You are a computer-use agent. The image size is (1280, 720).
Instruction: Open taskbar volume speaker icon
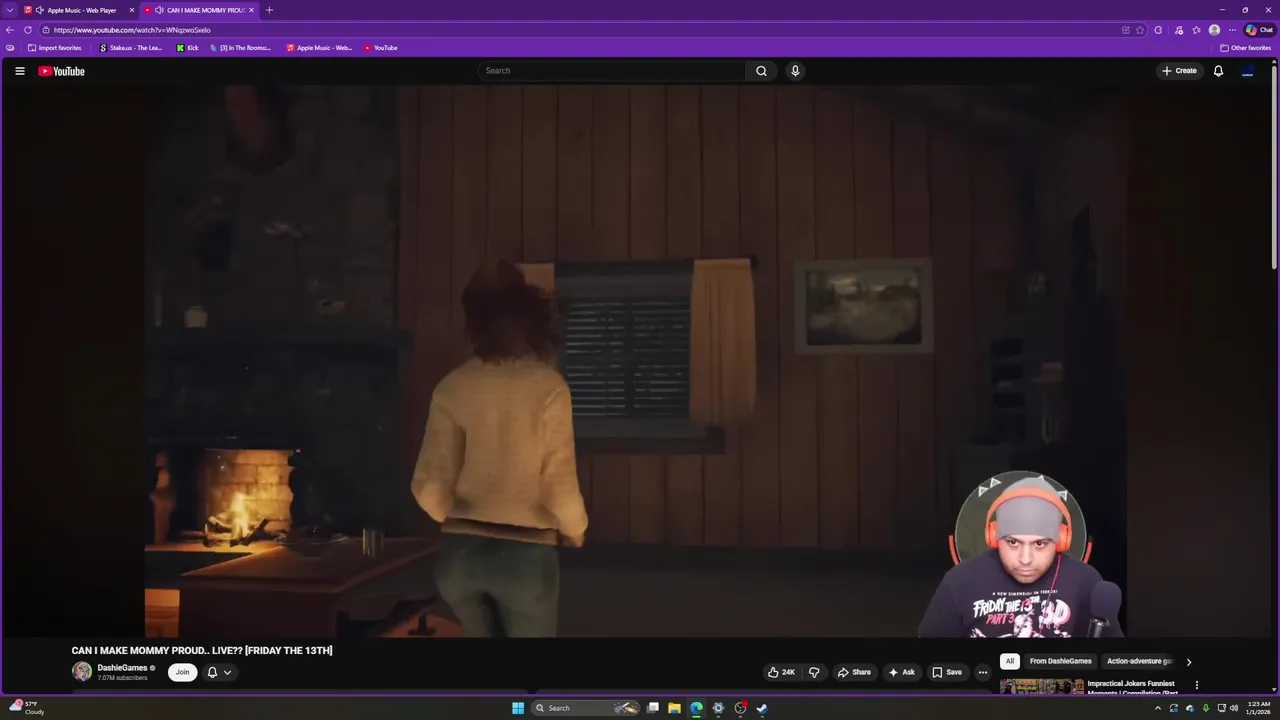pyautogui.click(x=1234, y=708)
